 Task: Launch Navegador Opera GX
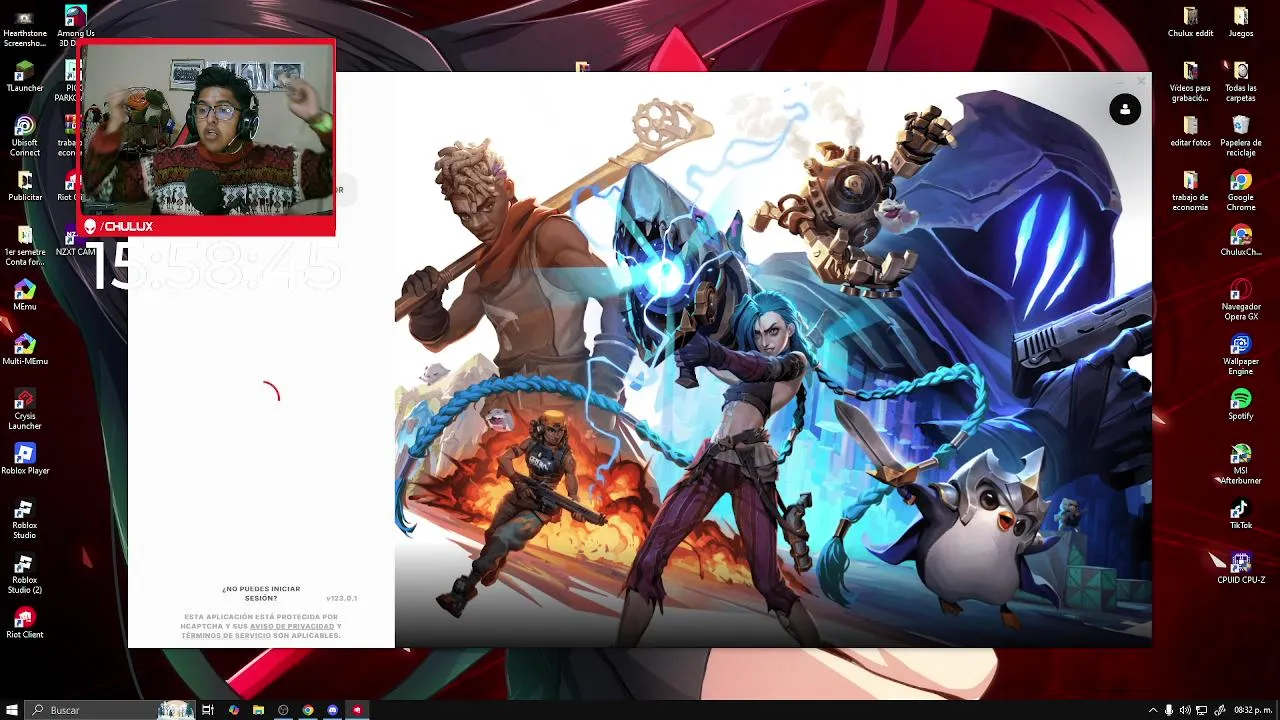[1241, 300]
